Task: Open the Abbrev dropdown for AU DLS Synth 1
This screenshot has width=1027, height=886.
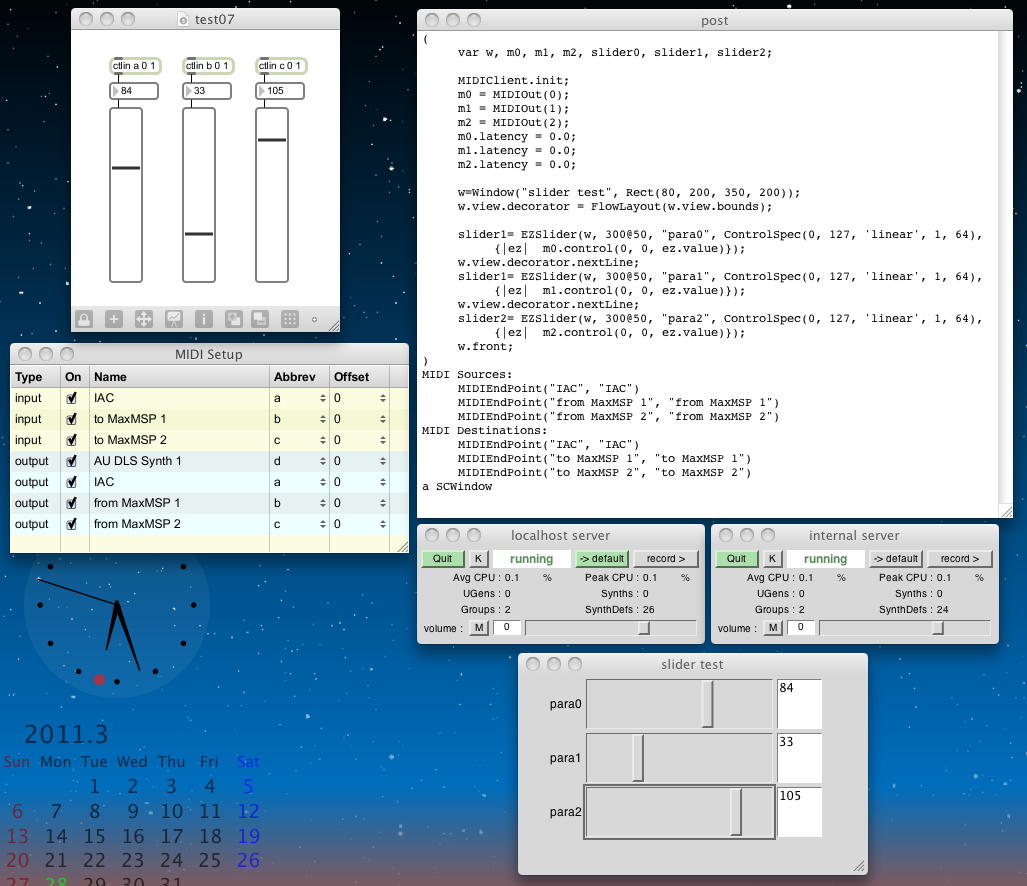Action: pyautogui.click(x=322, y=461)
